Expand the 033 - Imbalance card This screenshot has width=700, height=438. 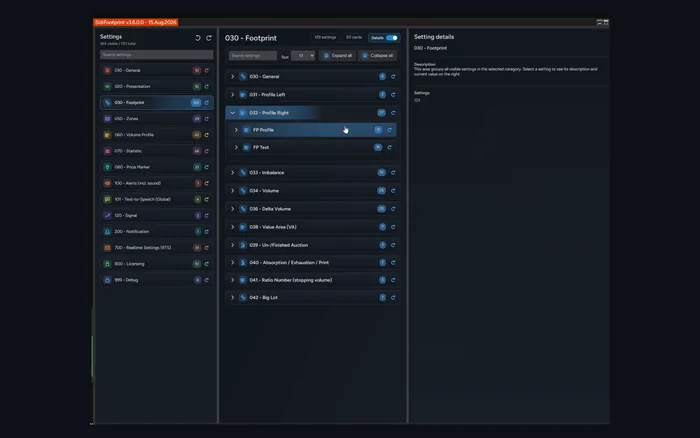pyautogui.click(x=233, y=172)
